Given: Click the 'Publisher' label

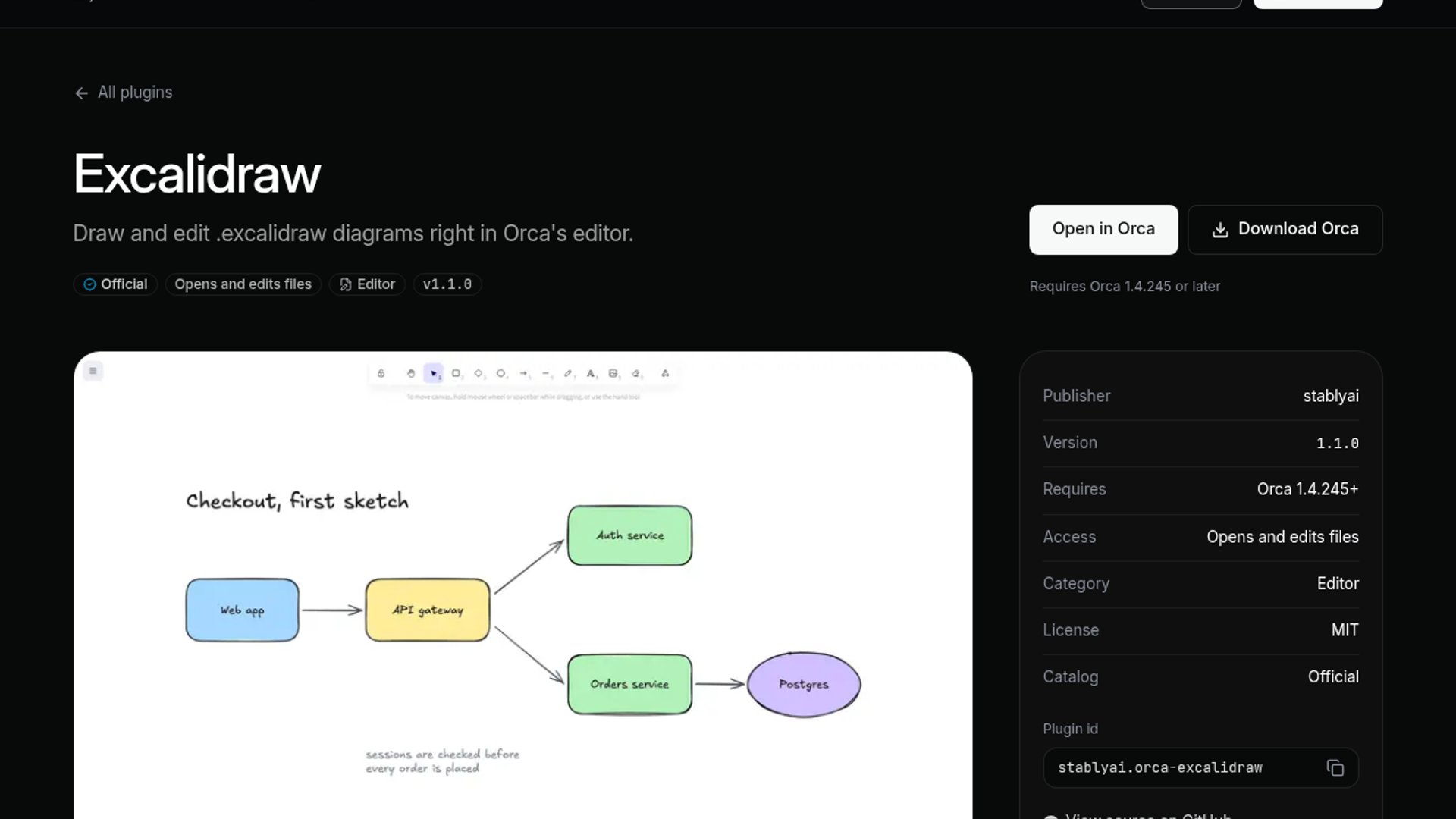Looking at the screenshot, I should (1076, 396).
